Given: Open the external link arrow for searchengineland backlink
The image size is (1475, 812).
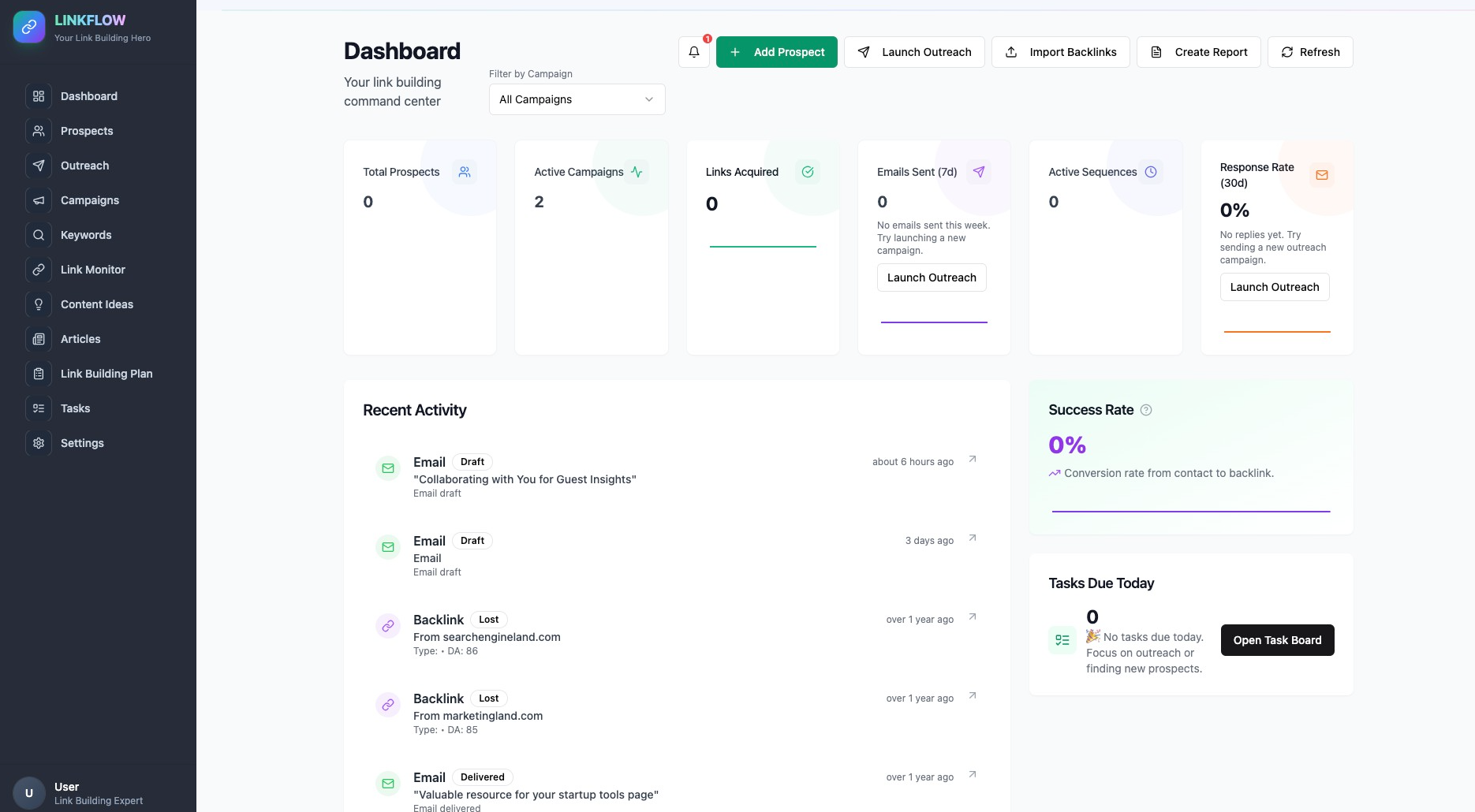Looking at the screenshot, I should point(973,617).
